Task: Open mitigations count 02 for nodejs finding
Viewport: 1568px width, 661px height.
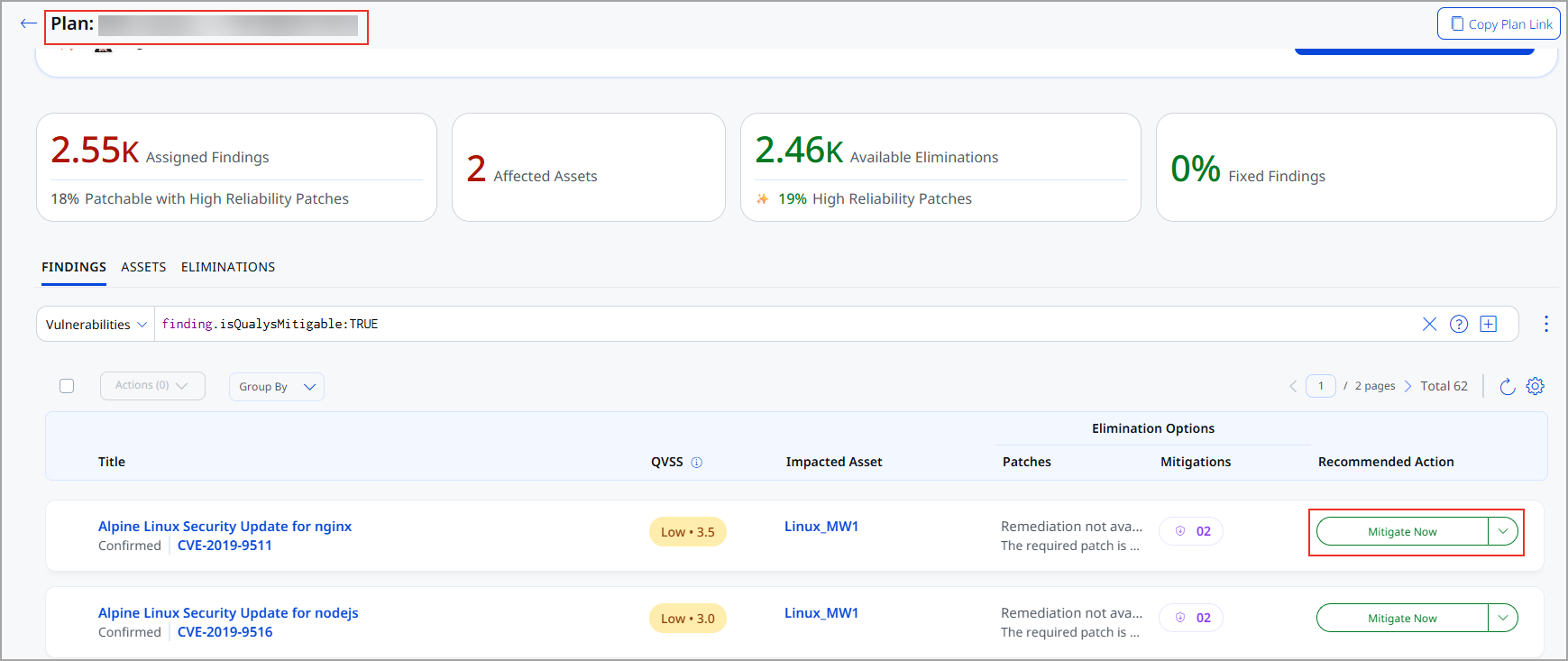Action: click(x=1191, y=618)
